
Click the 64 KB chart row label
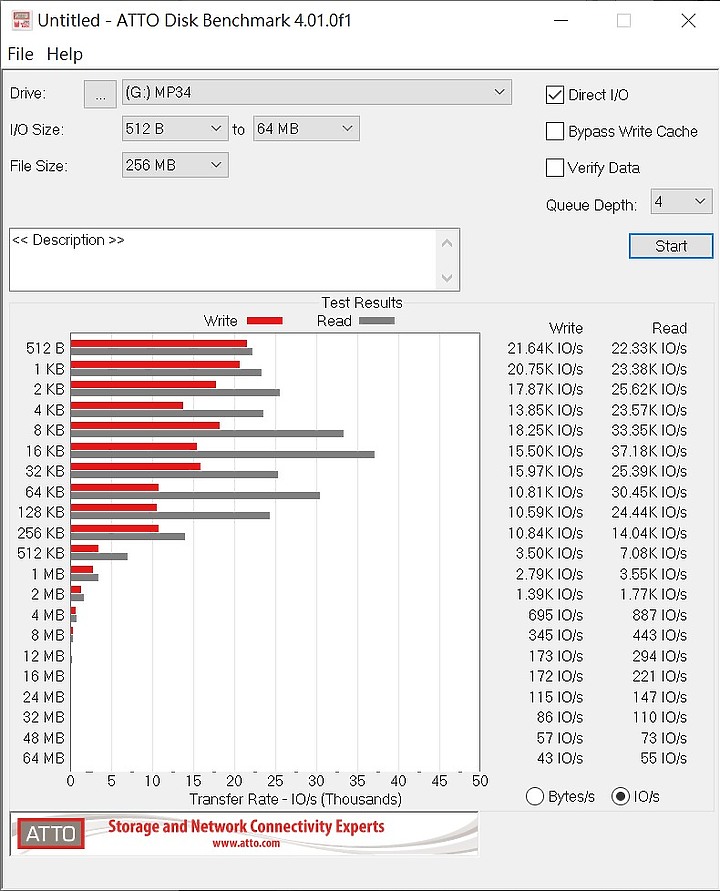click(44, 492)
